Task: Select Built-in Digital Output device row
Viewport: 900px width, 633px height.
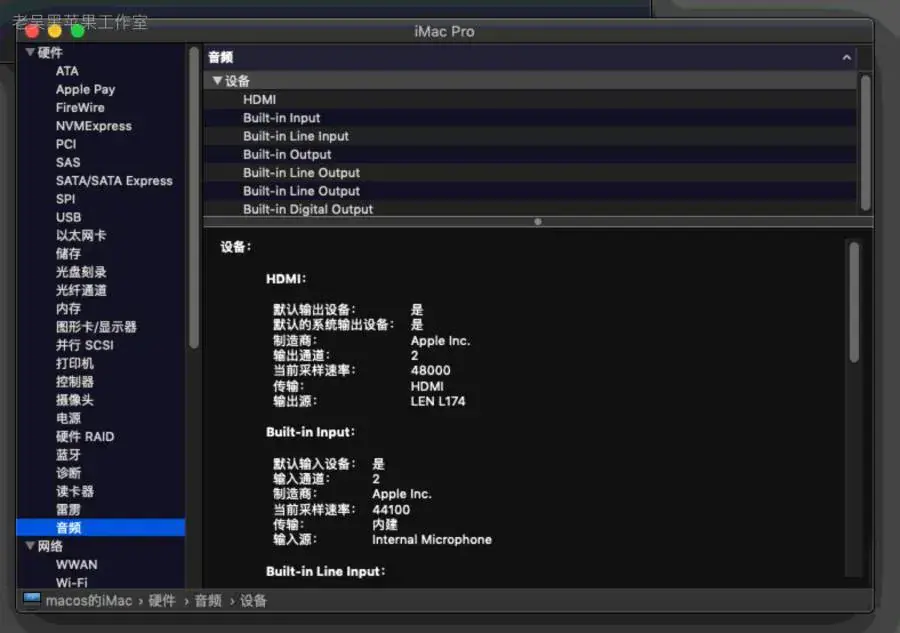Action: pos(530,209)
